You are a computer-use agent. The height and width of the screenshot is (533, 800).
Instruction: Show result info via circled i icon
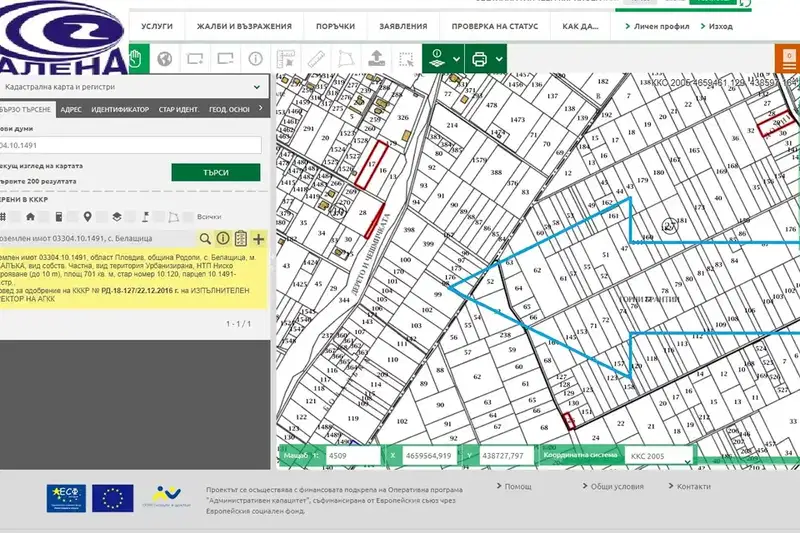(x=223, y=238)
